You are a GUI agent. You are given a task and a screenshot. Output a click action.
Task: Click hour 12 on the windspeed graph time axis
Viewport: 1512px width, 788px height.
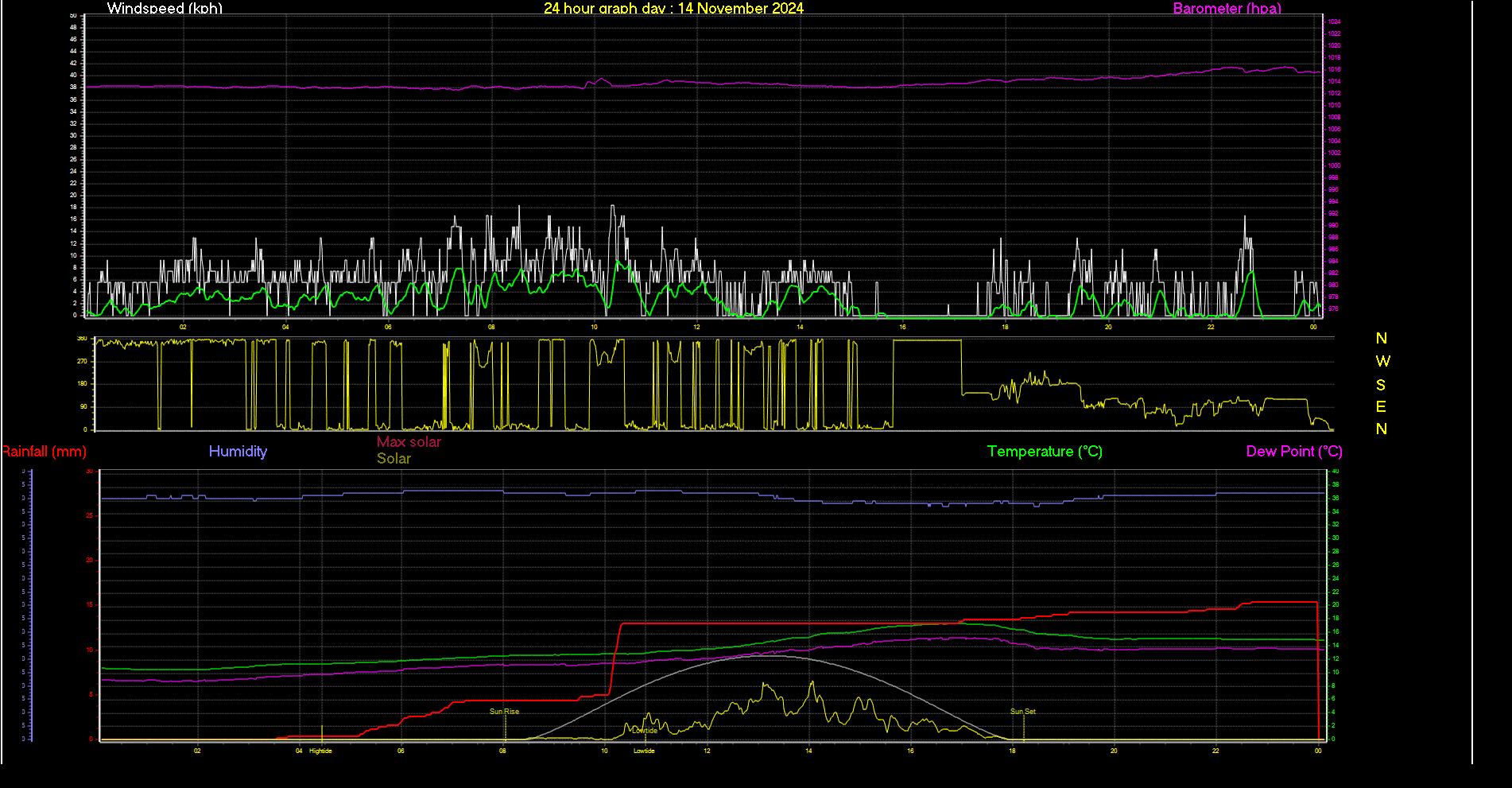pos(696,327)
